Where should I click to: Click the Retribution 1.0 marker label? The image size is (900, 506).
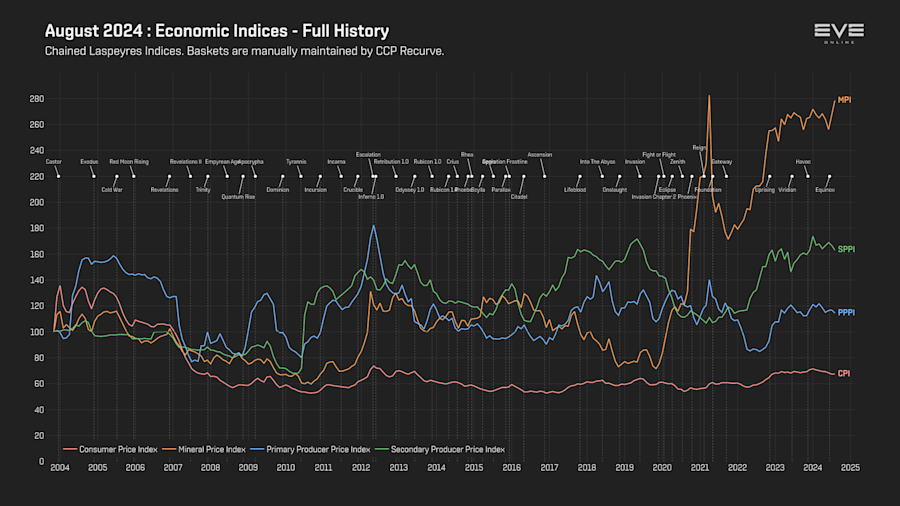pyautogui.click(x=391, y=162)
